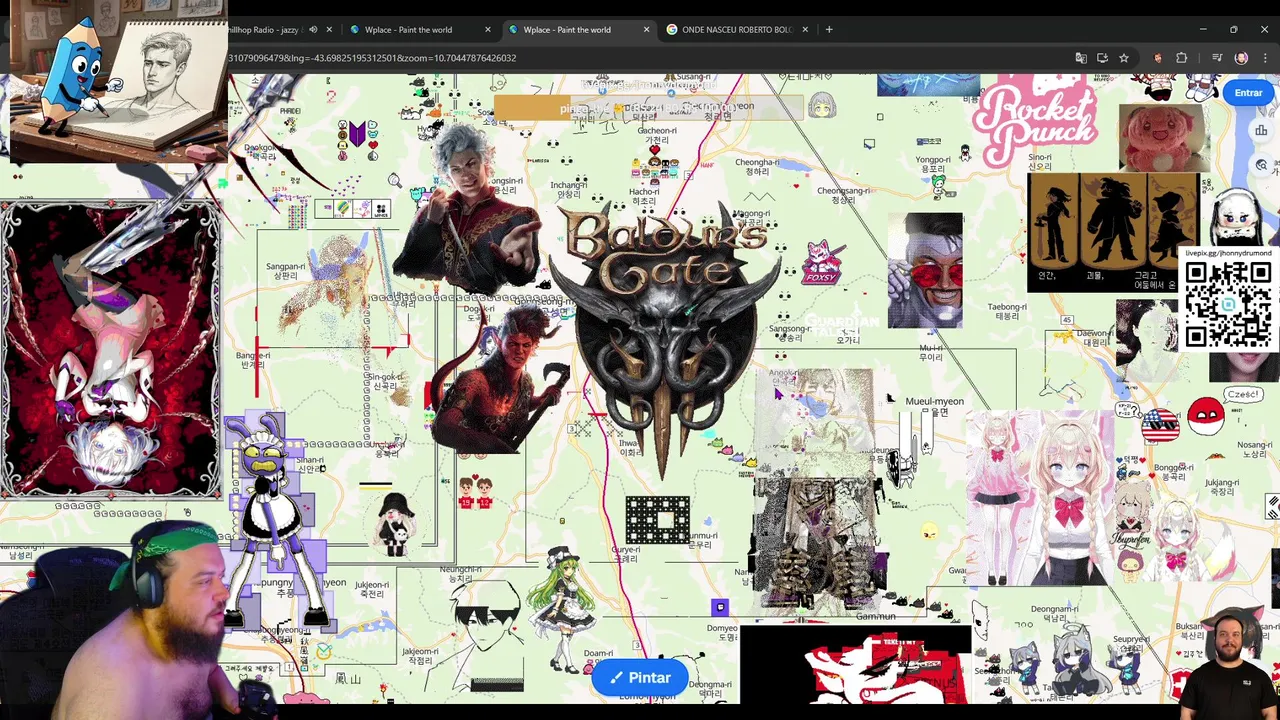The image size is (1280, 720).
Task: Open the Chrome profile avatar
Action: (1241, 58)
